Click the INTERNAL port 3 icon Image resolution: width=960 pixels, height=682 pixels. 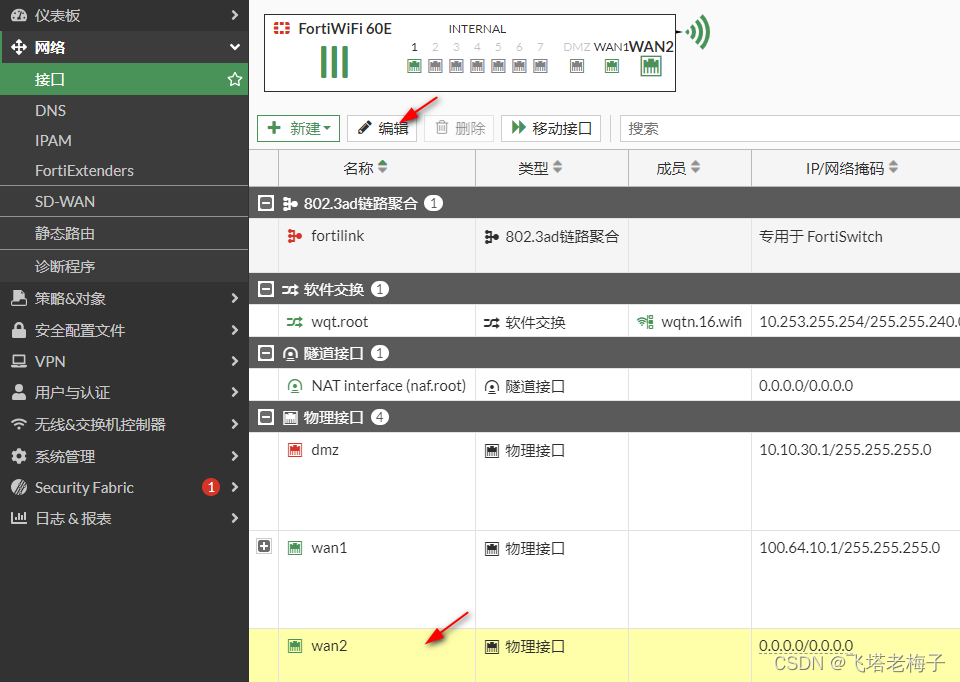coord(456,66)
